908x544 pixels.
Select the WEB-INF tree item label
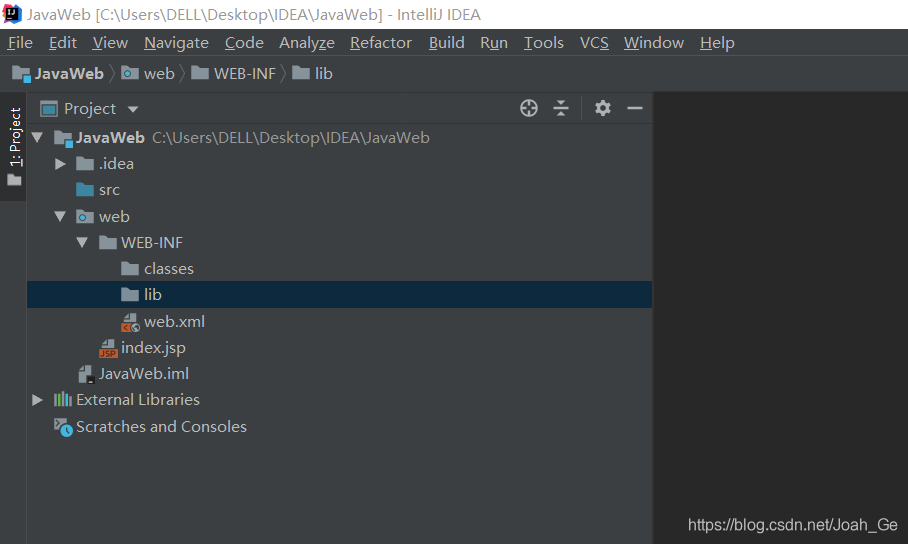[x=152, y=243]
